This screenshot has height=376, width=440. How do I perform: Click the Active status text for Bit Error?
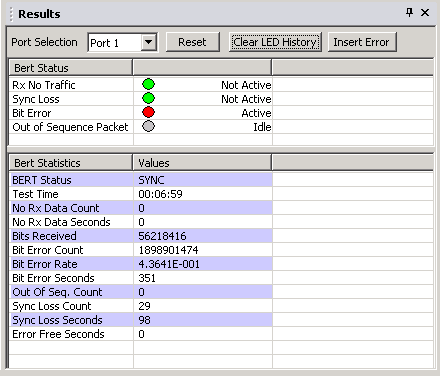256,113
